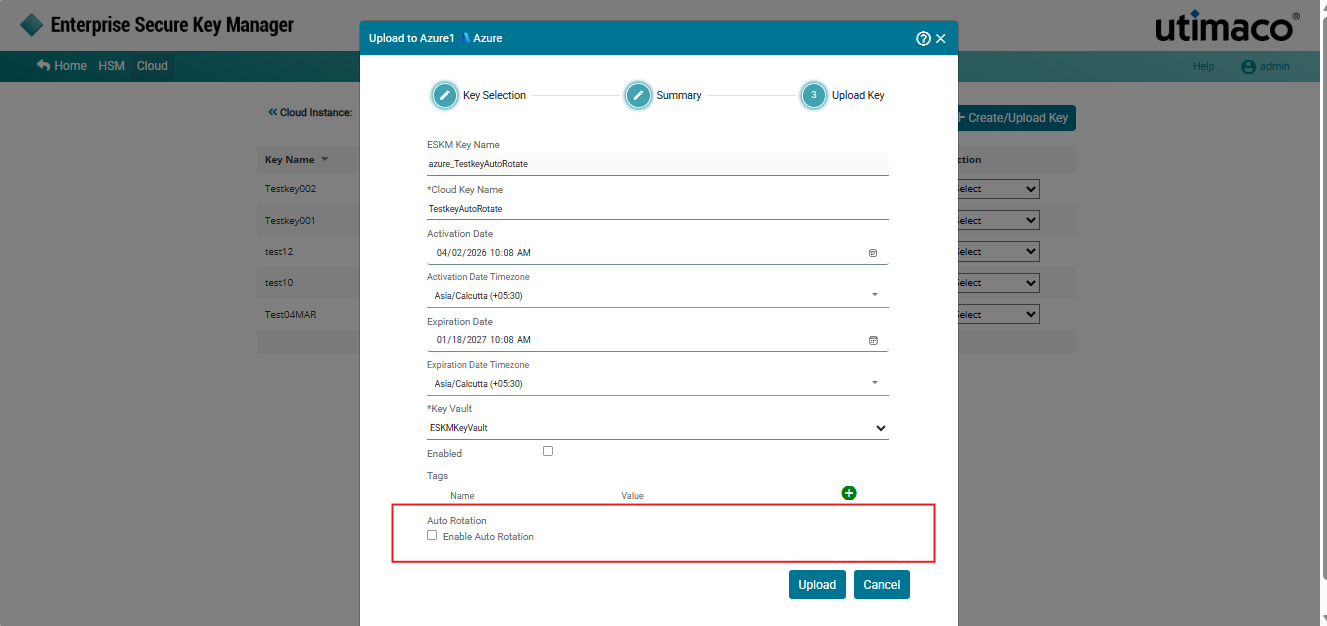This screenshot has height=626, width=1327.
Task: Click the Cloud Instance label
Action: [x=316, y=113]
